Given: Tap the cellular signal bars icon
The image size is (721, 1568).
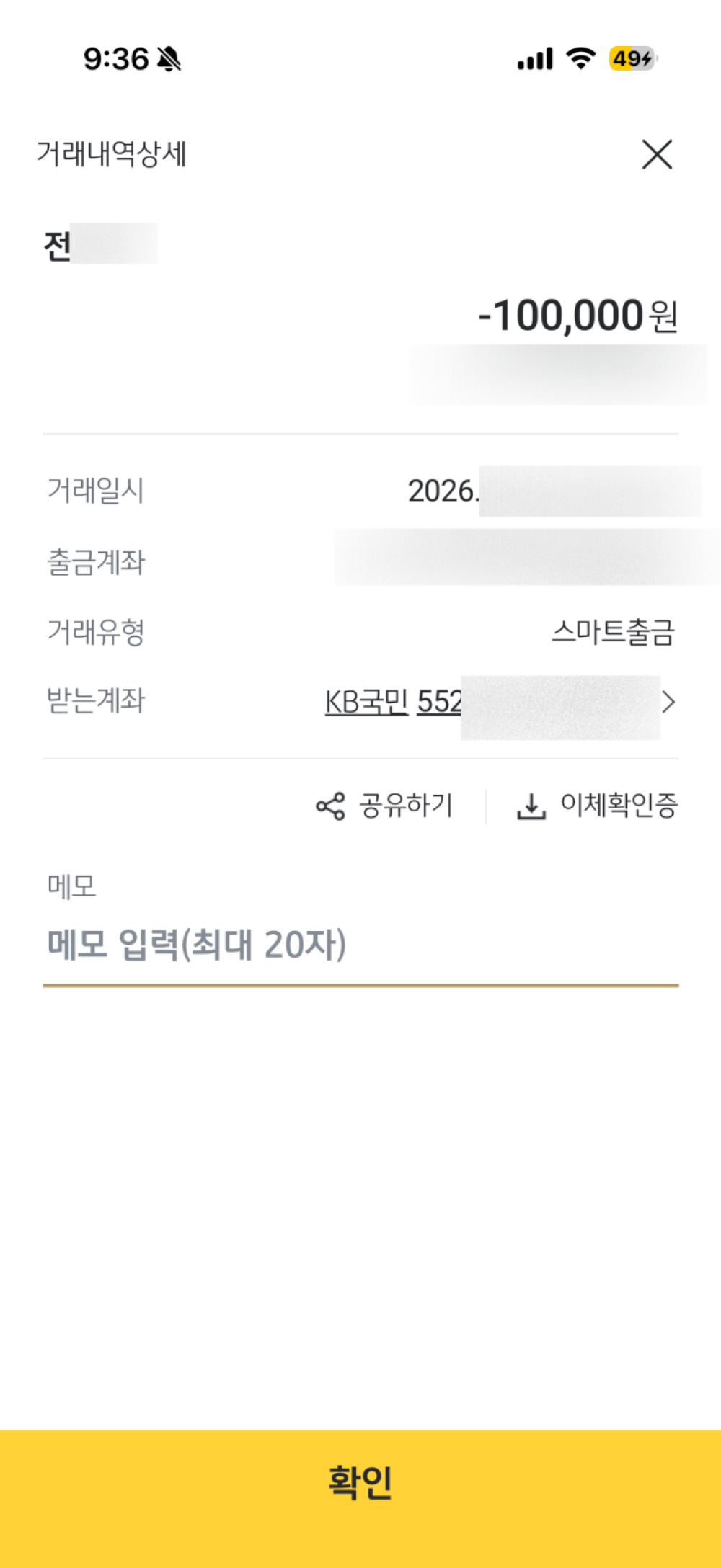Looking at the screenshot, I should (535, 58).
